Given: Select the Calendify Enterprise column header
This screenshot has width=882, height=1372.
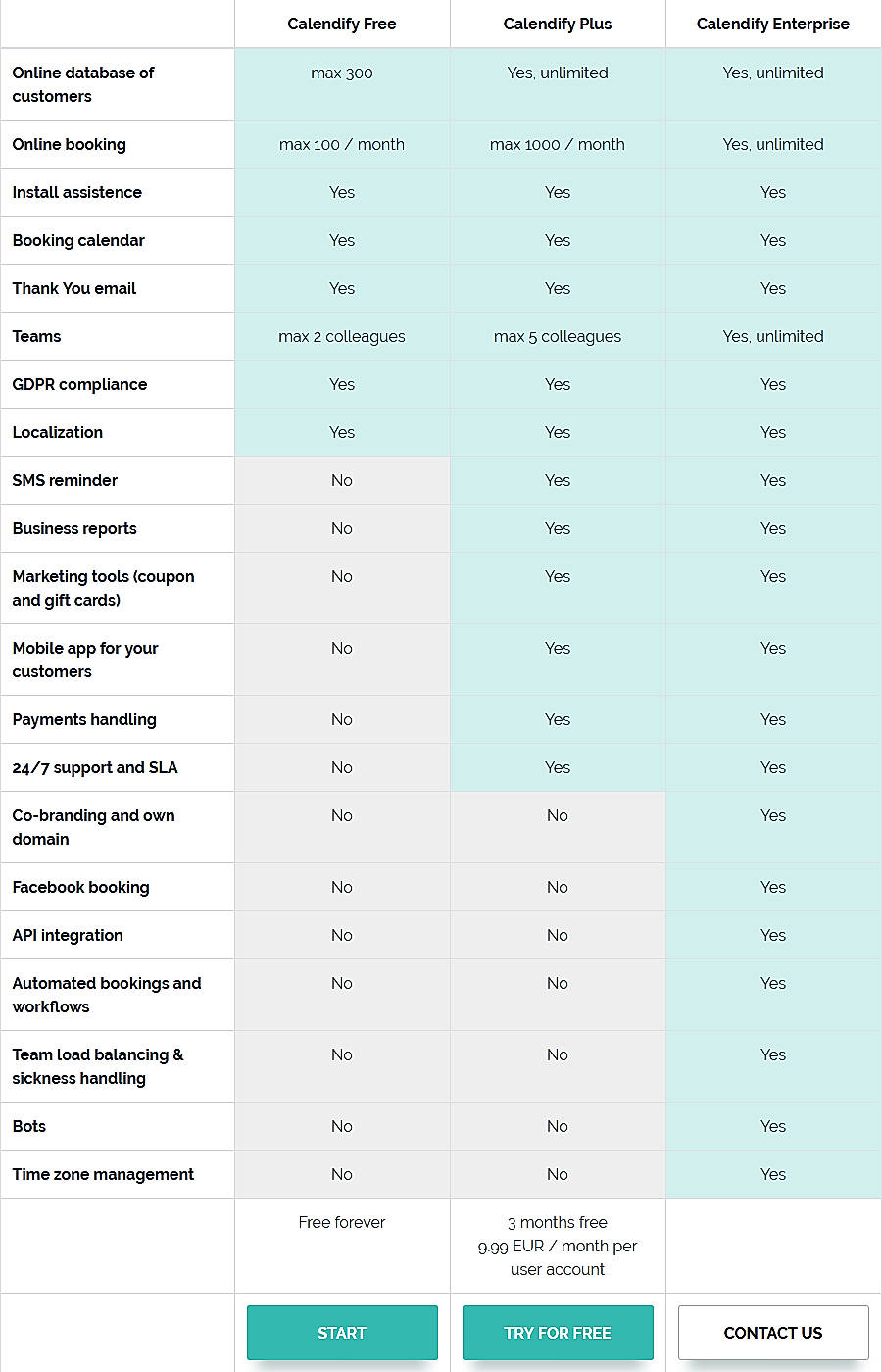Looking at the screenshot, I should tap(772, 24).
